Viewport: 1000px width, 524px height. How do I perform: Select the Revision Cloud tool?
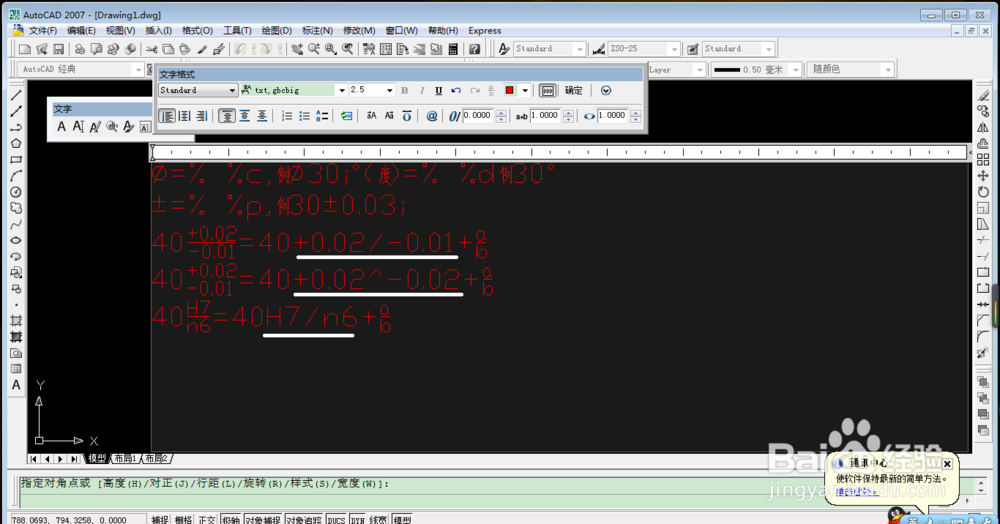click(x=16, y=208)
